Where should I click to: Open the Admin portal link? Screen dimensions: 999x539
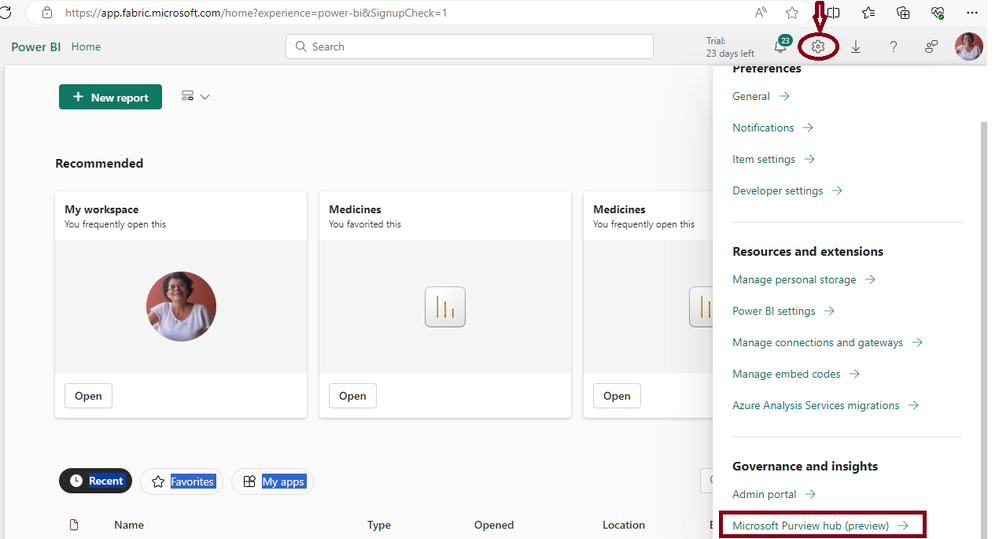pyautogui.click(x=774, y=494)
